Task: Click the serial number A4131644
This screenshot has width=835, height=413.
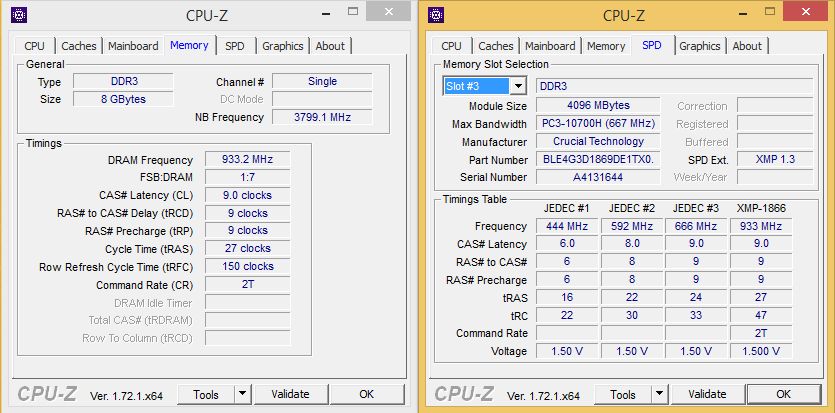Action: coord(598,177)
